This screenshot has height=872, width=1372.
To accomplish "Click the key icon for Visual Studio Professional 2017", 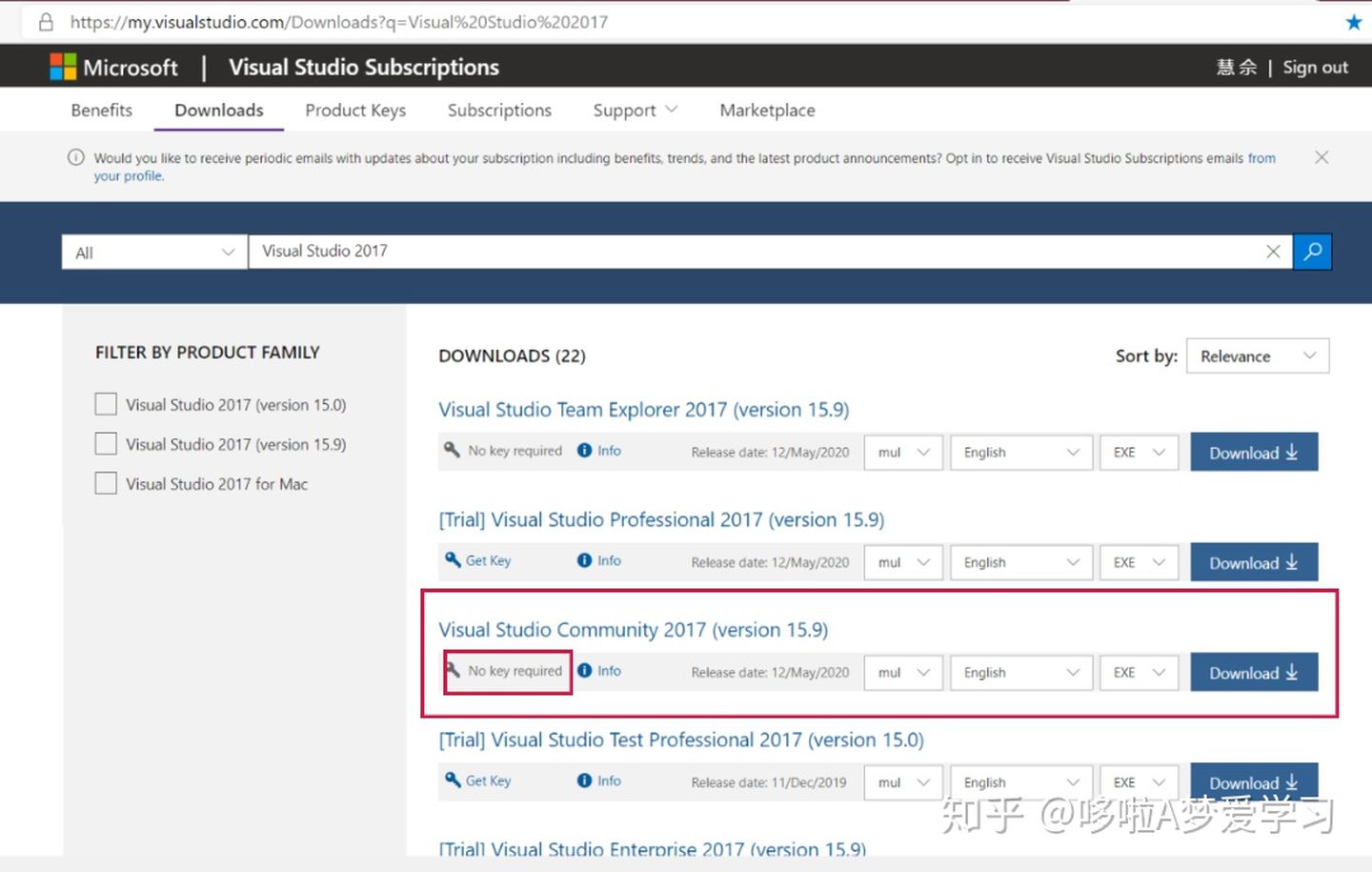I will [453, 559].
